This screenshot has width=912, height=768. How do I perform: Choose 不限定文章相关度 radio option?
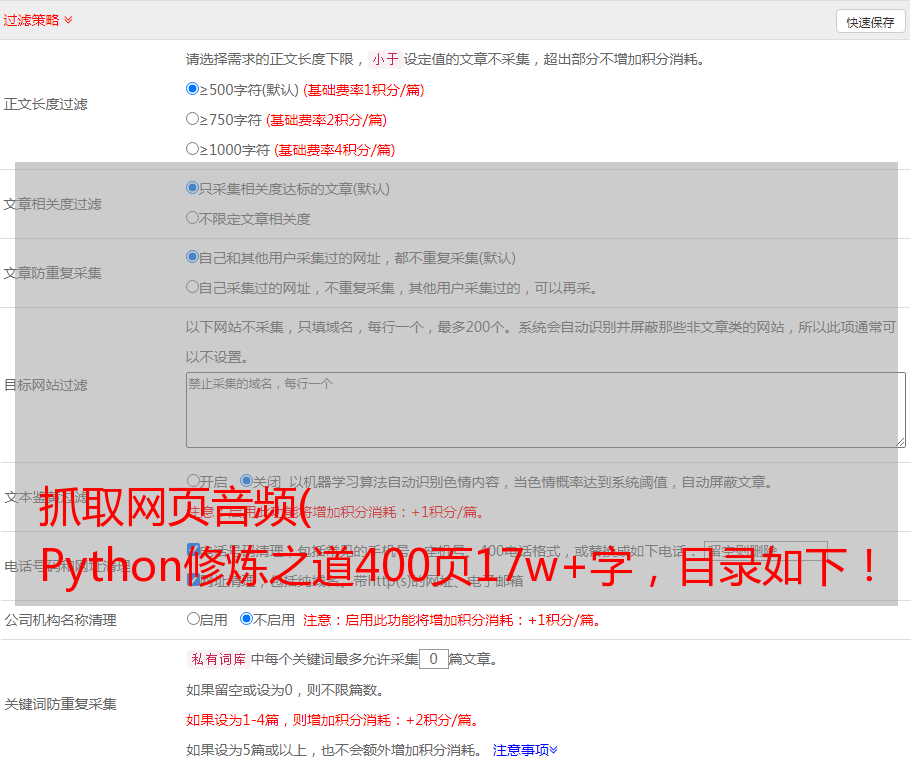[x=192, y=218]
